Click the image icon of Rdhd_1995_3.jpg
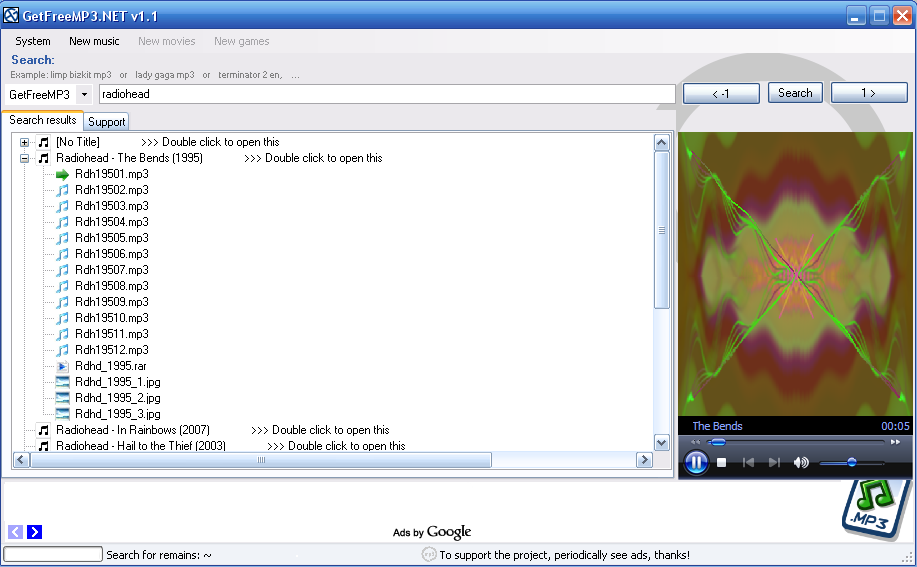Screen dimensions: 917x567 [x=63, y=414]
